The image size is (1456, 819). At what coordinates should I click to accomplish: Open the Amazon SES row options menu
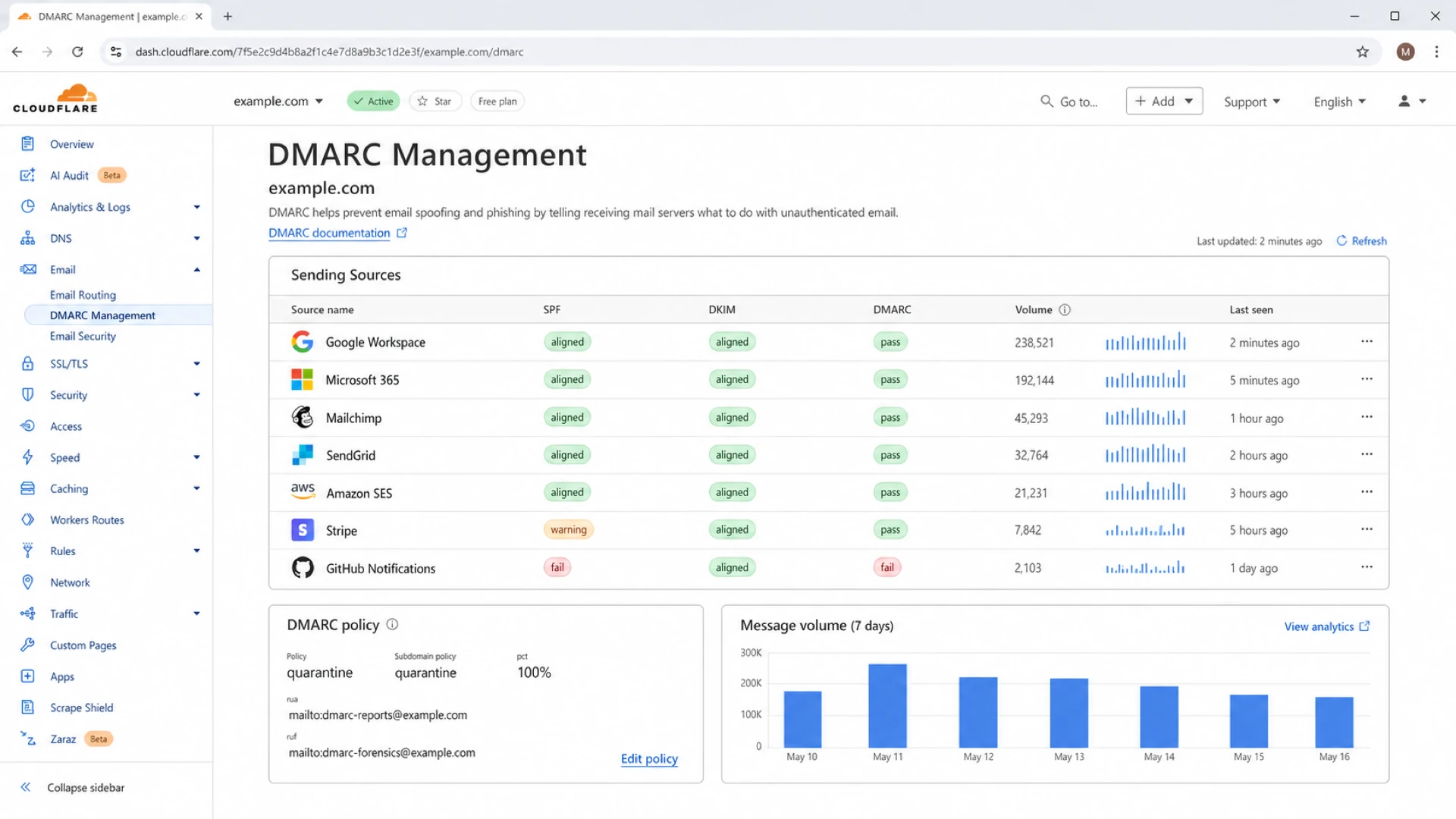tap(1367, 492)
